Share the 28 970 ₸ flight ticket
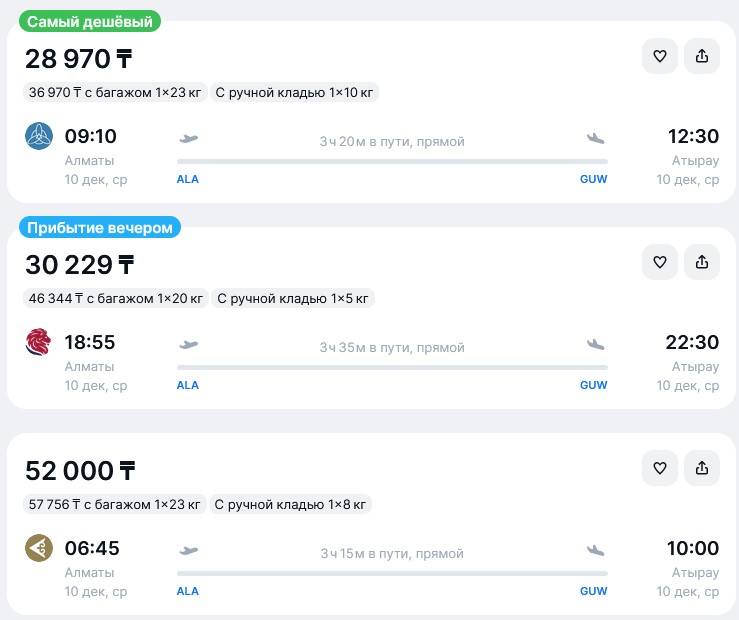Image resolution: width=739 pixels, height=620 pixels. 702,57
